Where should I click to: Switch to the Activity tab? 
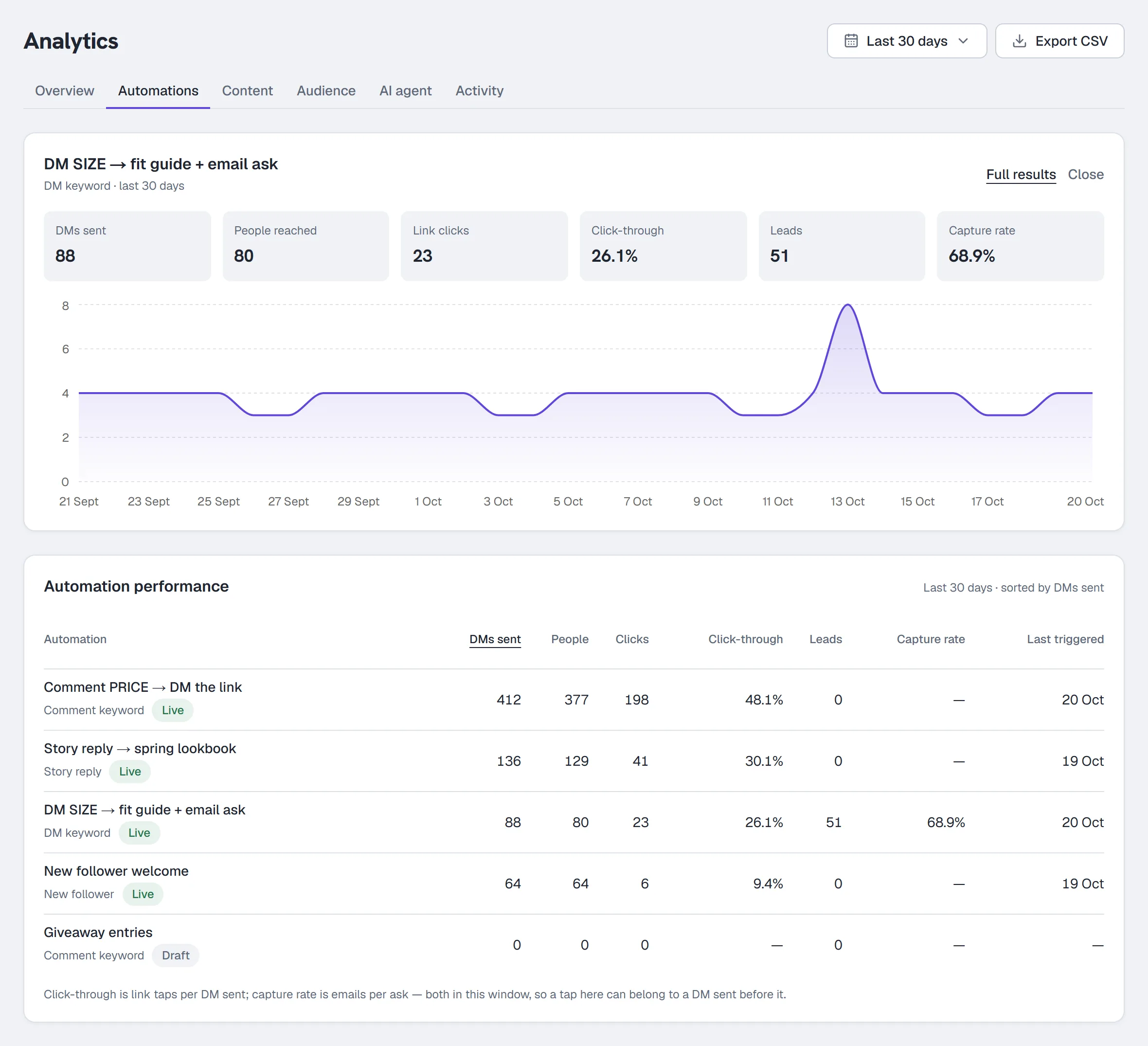[x=479, y=90]
